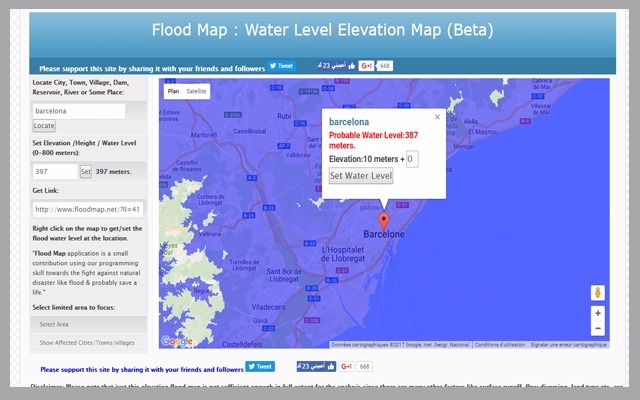
Task: Close the barcelona info popup
Action: pyautogui.click(x=437, y=117)
